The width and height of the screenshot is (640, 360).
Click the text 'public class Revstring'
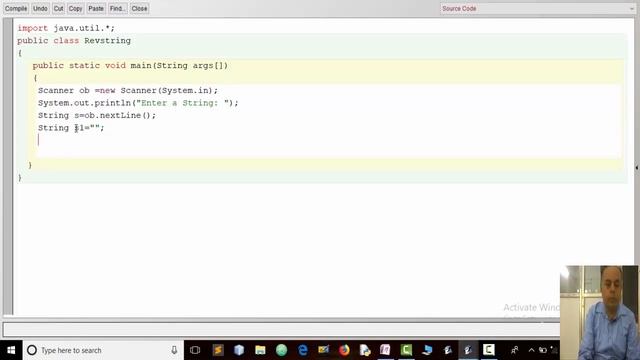[x=74, y=41]
